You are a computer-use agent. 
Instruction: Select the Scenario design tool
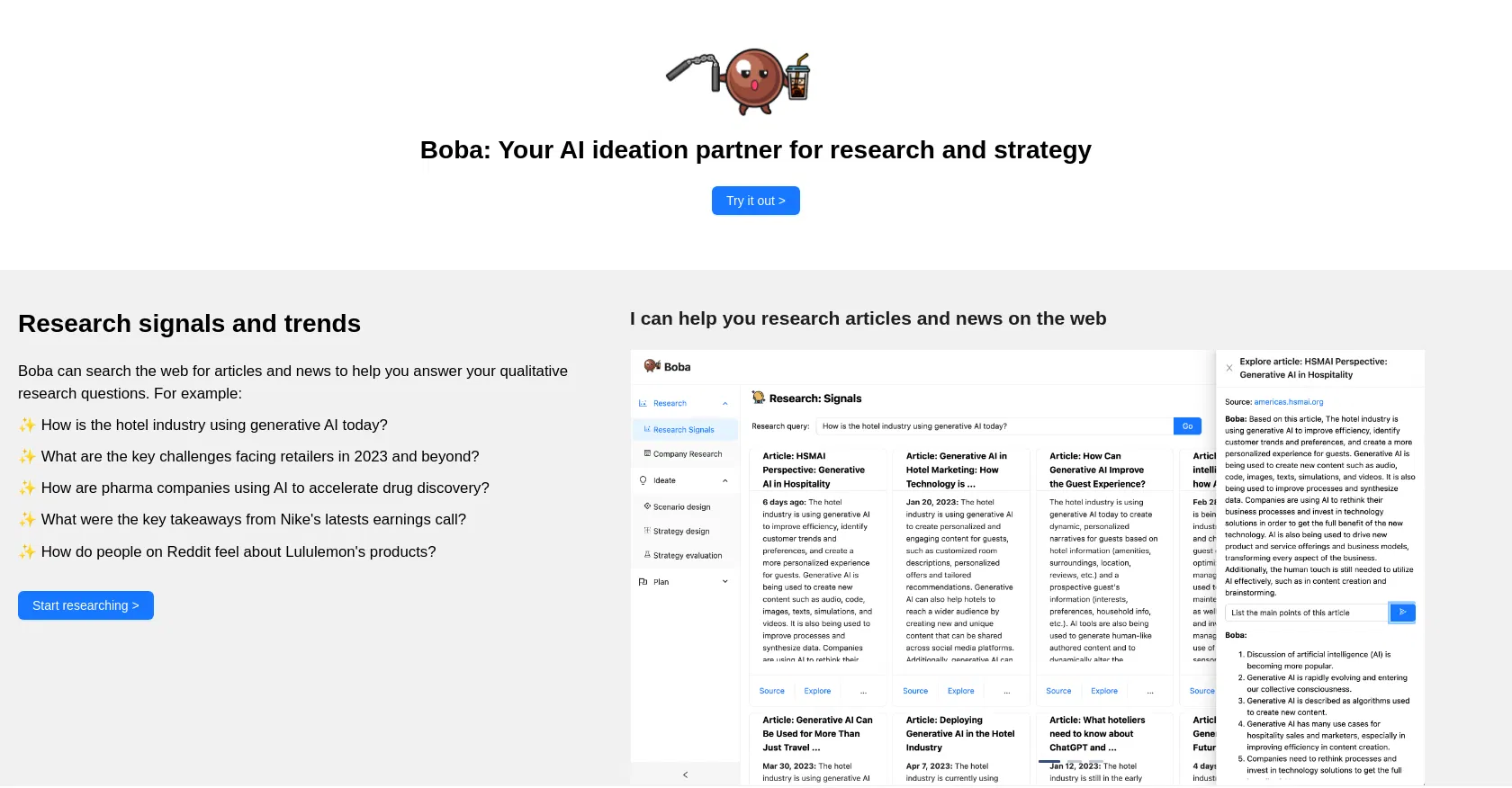[x=679, y=506]
